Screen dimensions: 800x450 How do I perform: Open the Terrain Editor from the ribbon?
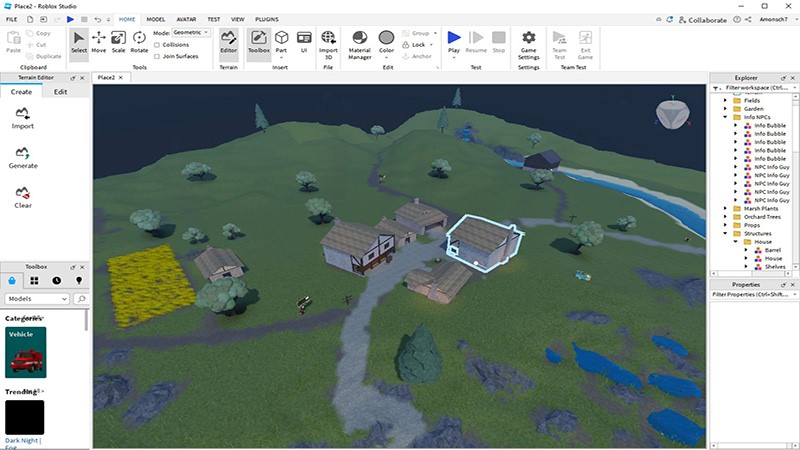[x=228, y=42]
